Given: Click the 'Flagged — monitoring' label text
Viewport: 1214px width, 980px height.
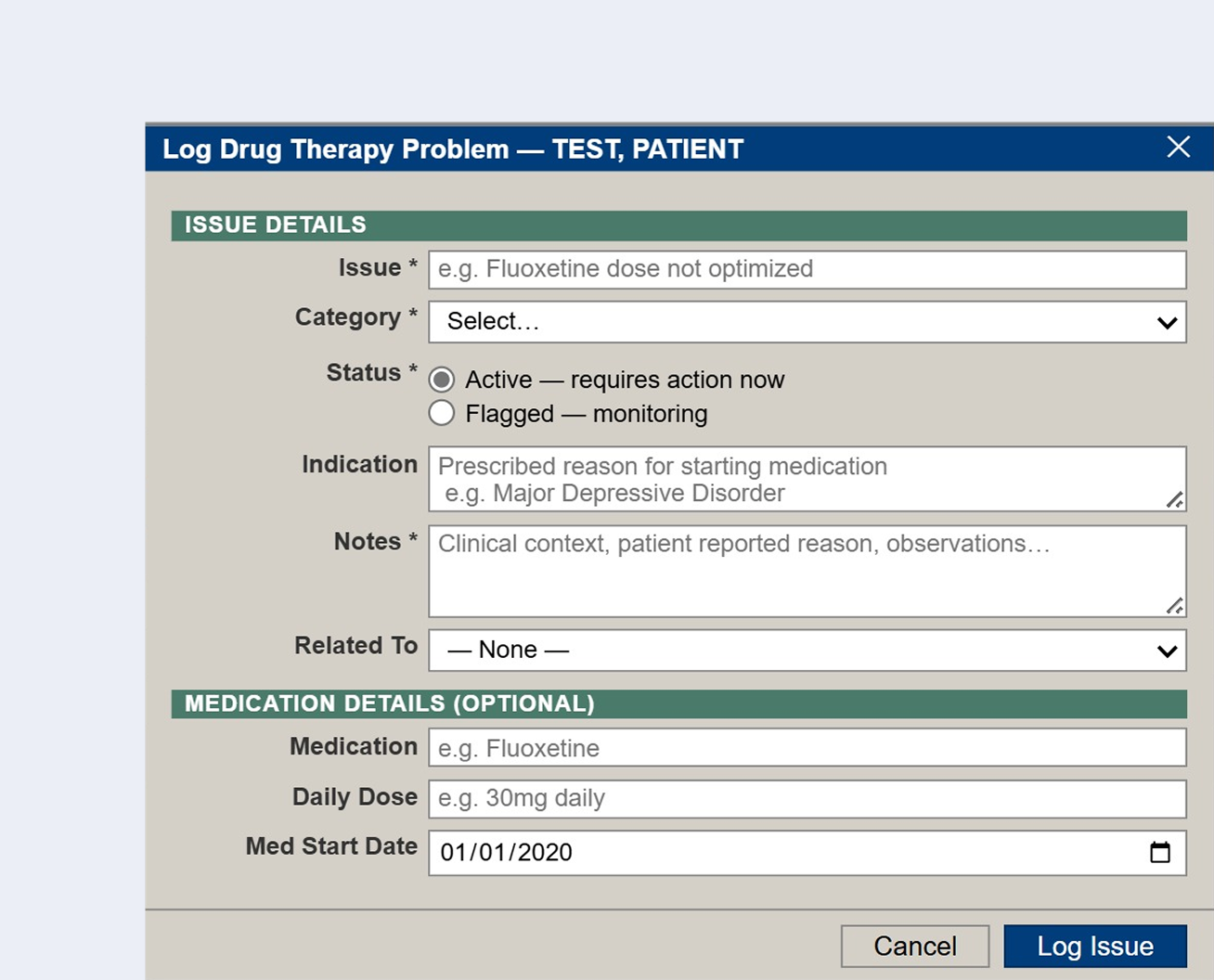Looking at the screenshot, I should (x=587, y=413).
